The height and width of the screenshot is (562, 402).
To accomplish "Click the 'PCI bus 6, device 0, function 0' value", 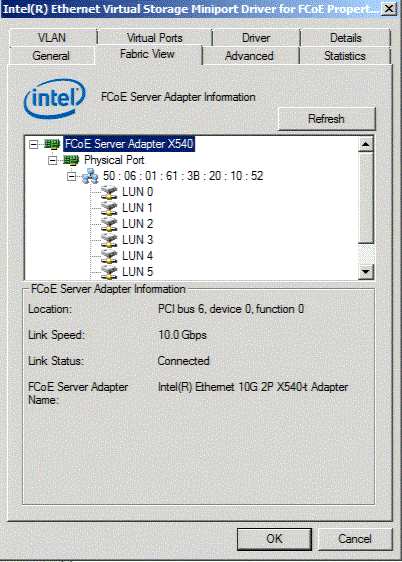I will (231, 309).
